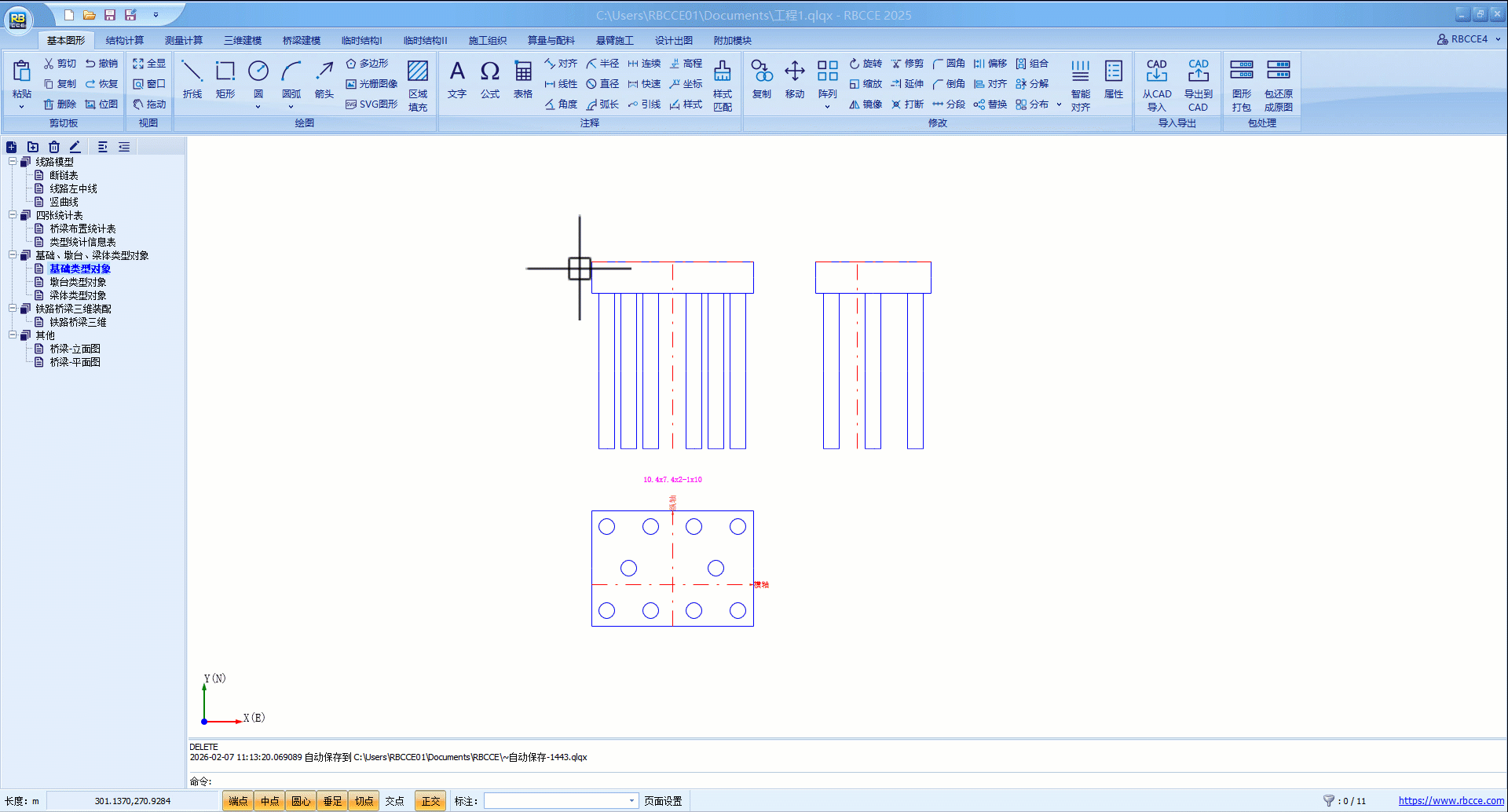Toggle 圆心 center snap mode
The height and width of the screenshot is (812, 1508).
pyautogui.click(x=301, y=801)
